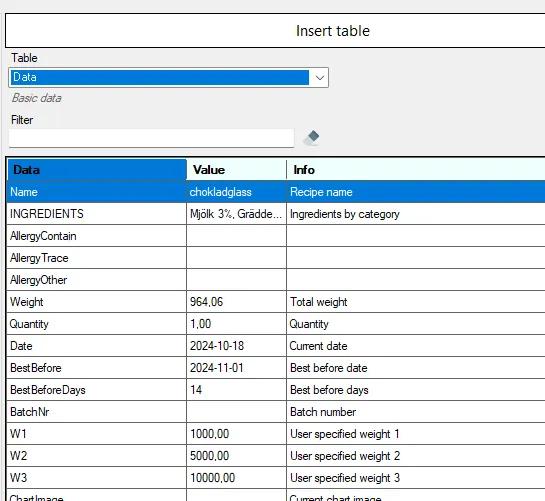Click the 2024-11-01 value cell
This screenshot has width=545, height=501.
pos(236,368)
